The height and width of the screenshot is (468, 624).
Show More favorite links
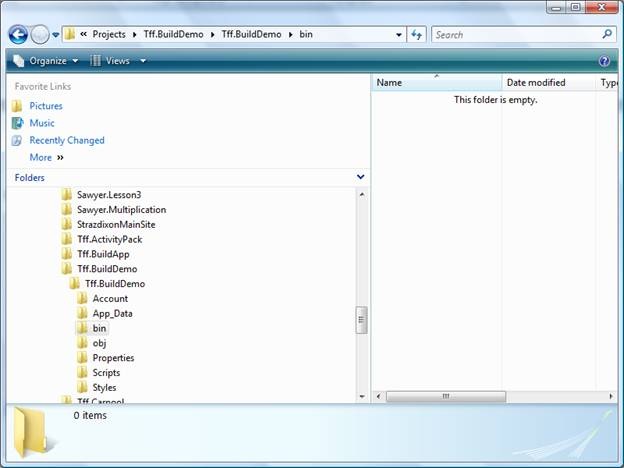click(x=45, y=157)
